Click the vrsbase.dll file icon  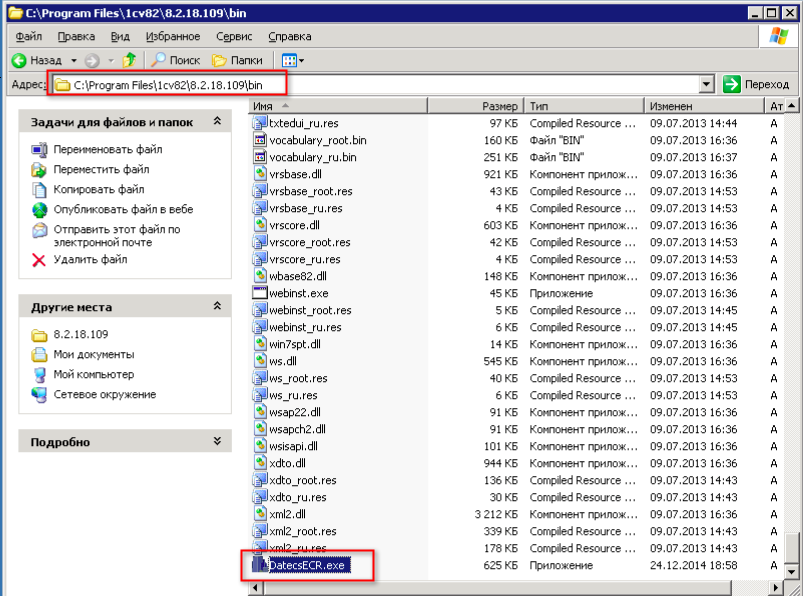pos(261,174)
